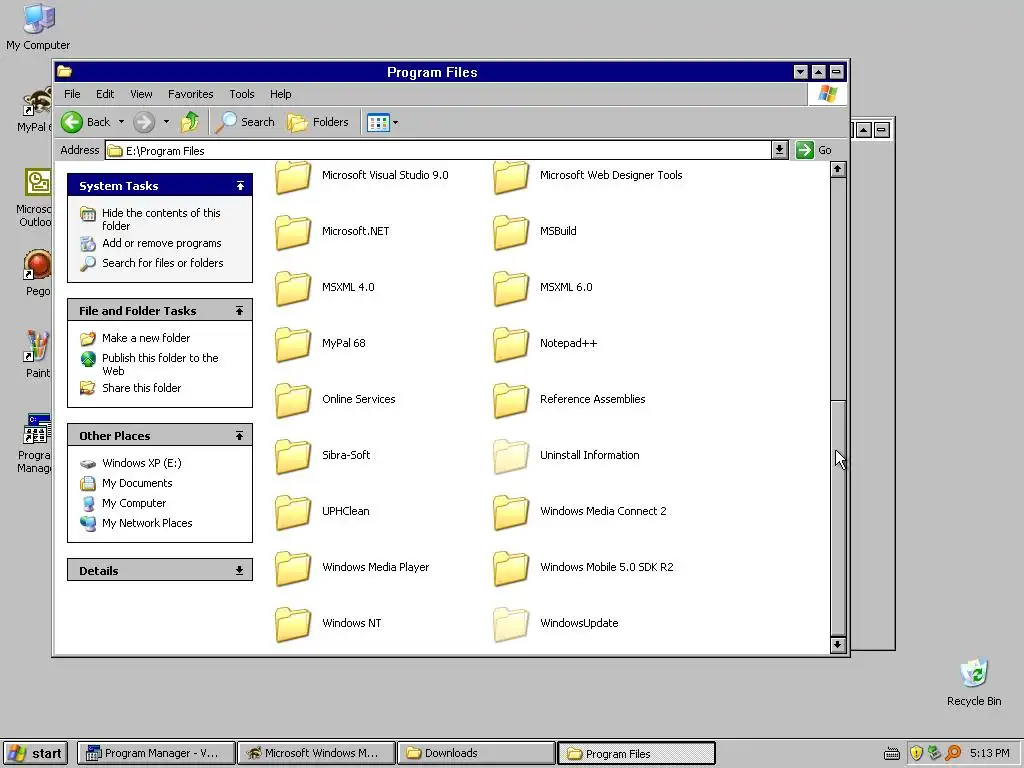Go to My Documents in Other Places
The height and width of the screenshot is (768, 1024).
[137, 483]
